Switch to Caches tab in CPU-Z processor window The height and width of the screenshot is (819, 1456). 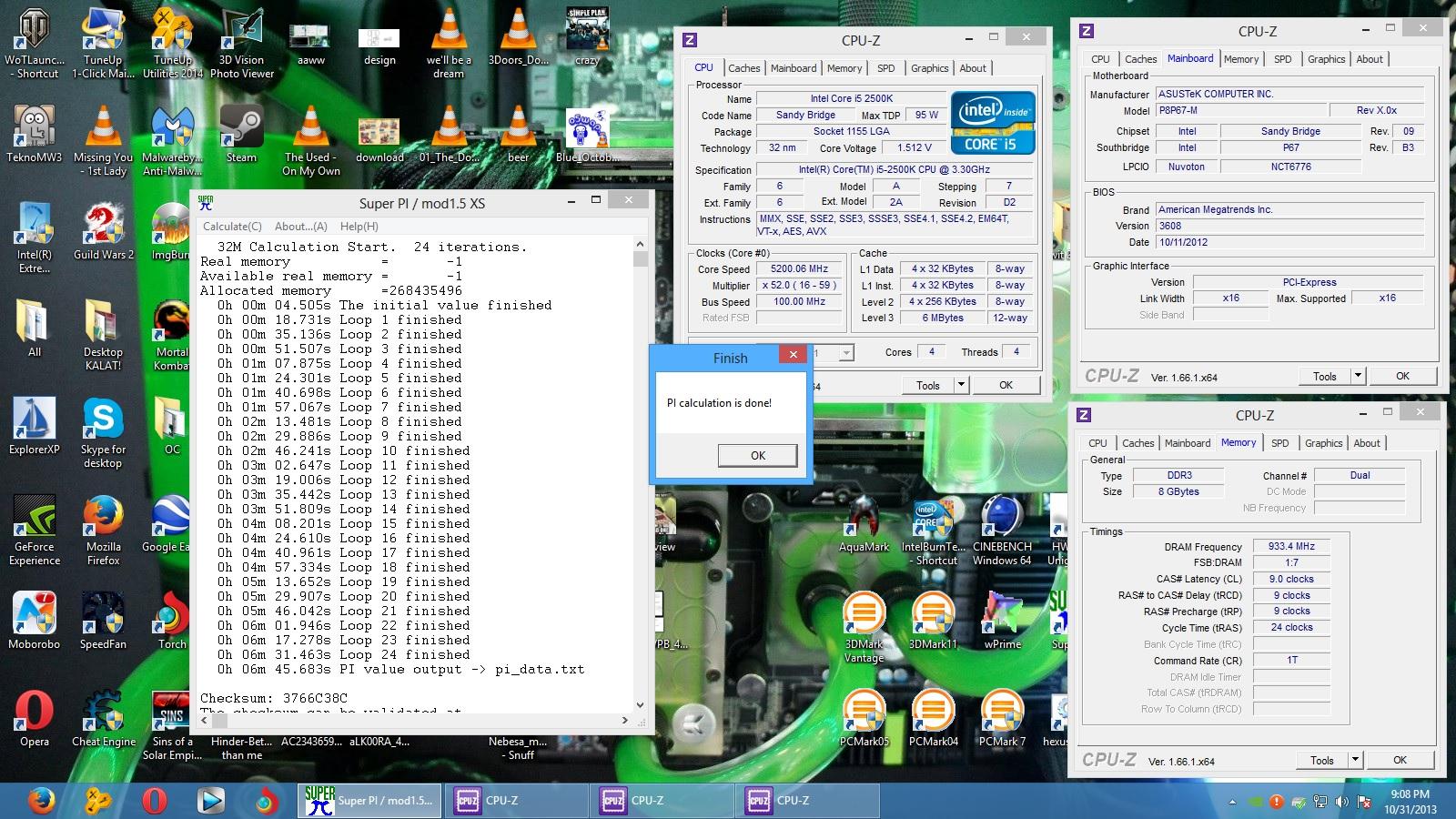[743, 68]
